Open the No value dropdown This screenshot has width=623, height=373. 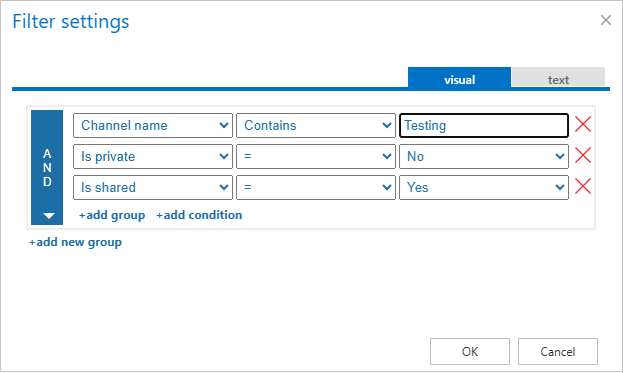pyautogui.click(x=484, y=157)
